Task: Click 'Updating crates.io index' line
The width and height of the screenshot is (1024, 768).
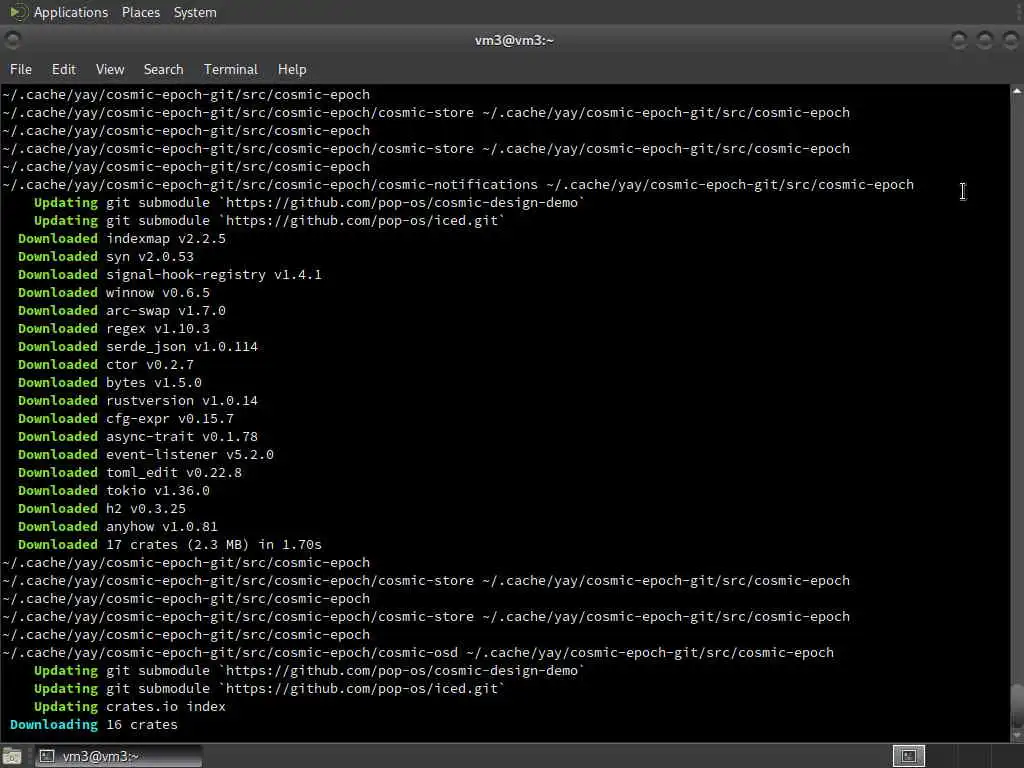Action: (129, 707)
